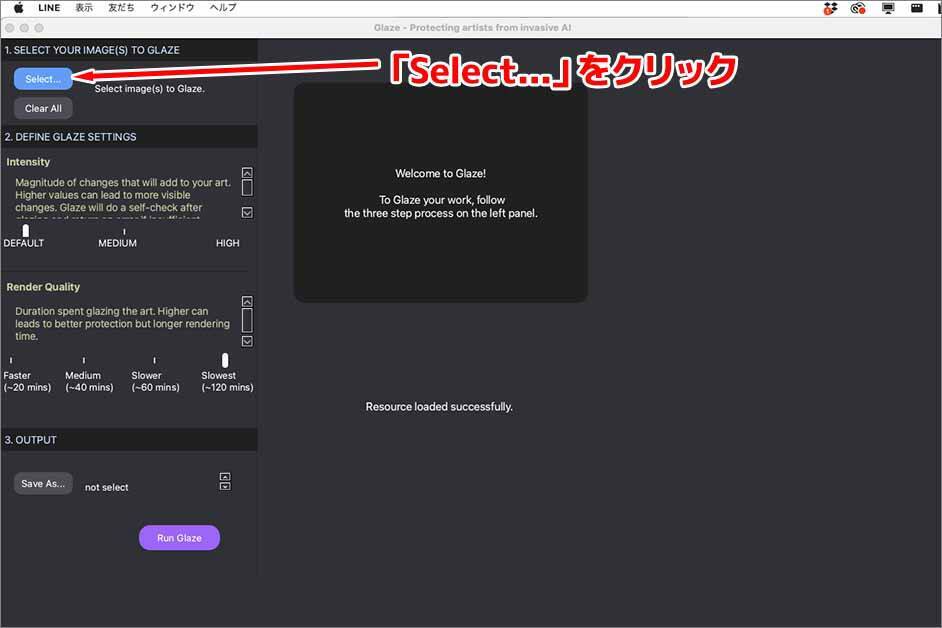Click output path scroll up arrow
The image size is (942, 628).
225,477
